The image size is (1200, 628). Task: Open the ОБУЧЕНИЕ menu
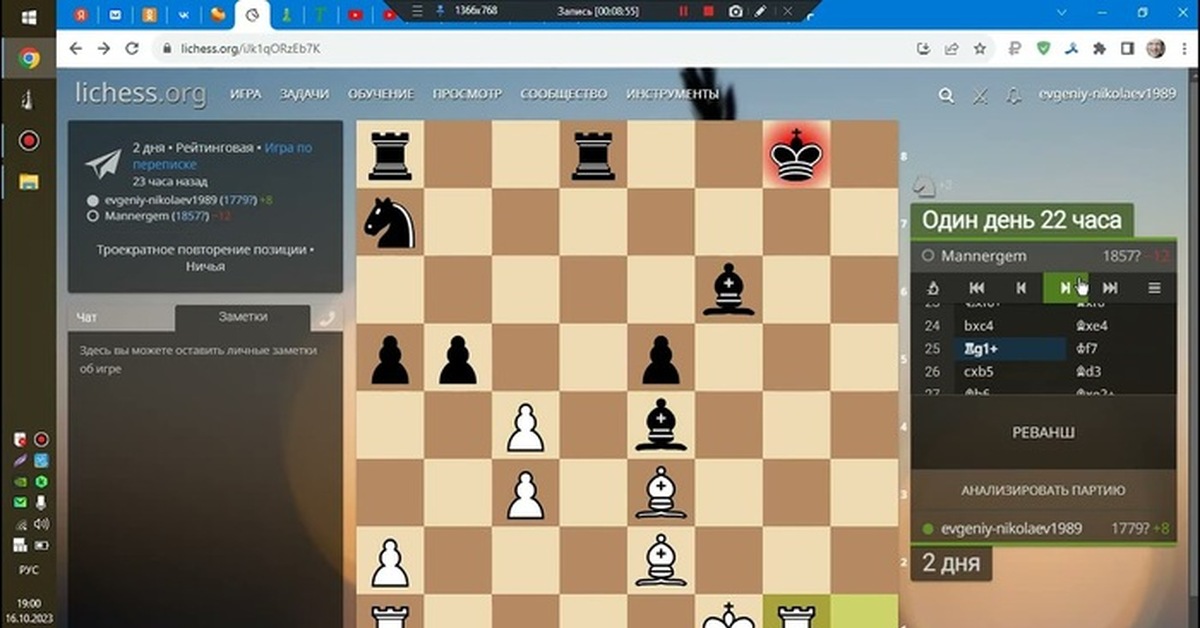(380, 94)
